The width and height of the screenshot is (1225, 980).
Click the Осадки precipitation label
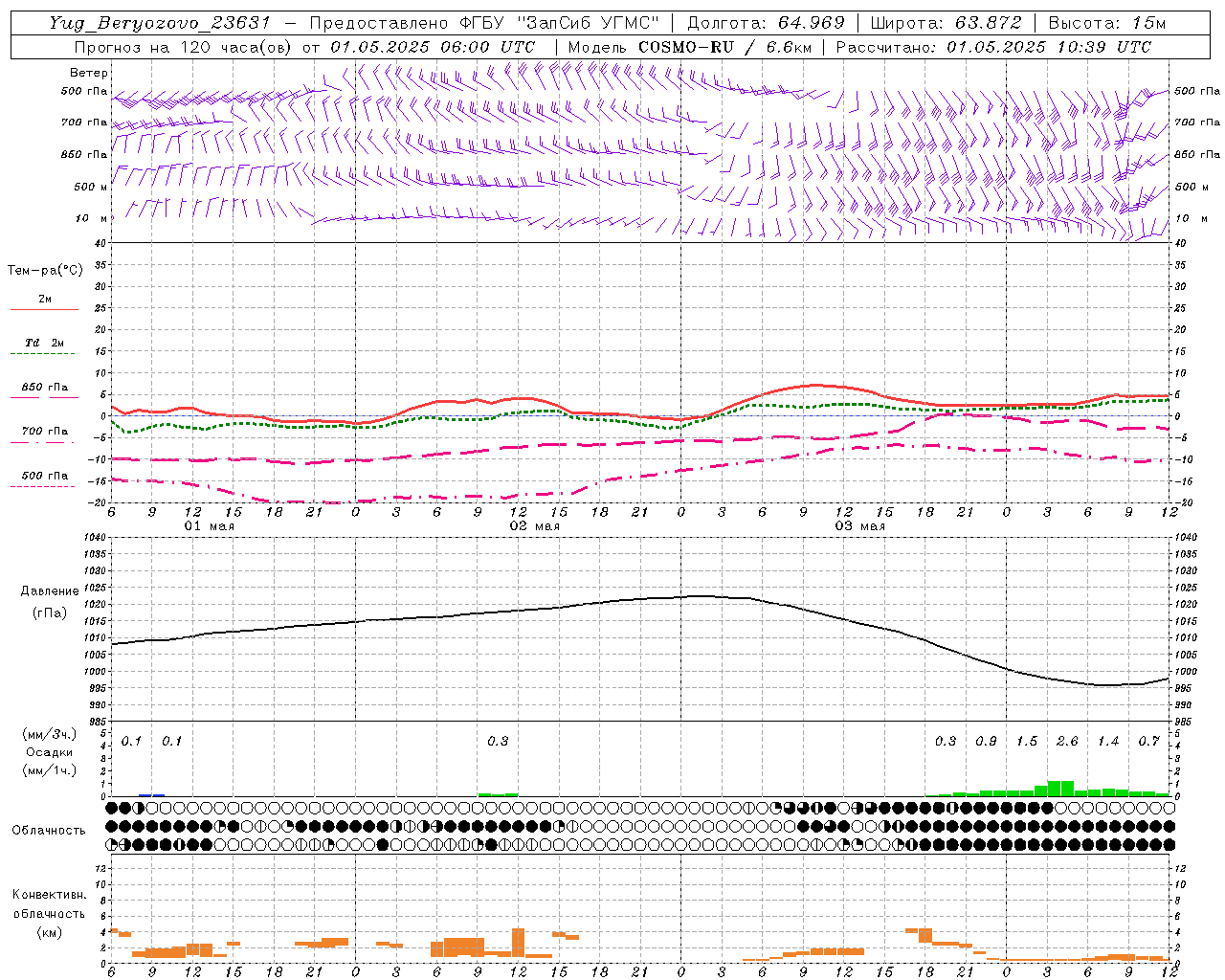click(x=50, y=752)
